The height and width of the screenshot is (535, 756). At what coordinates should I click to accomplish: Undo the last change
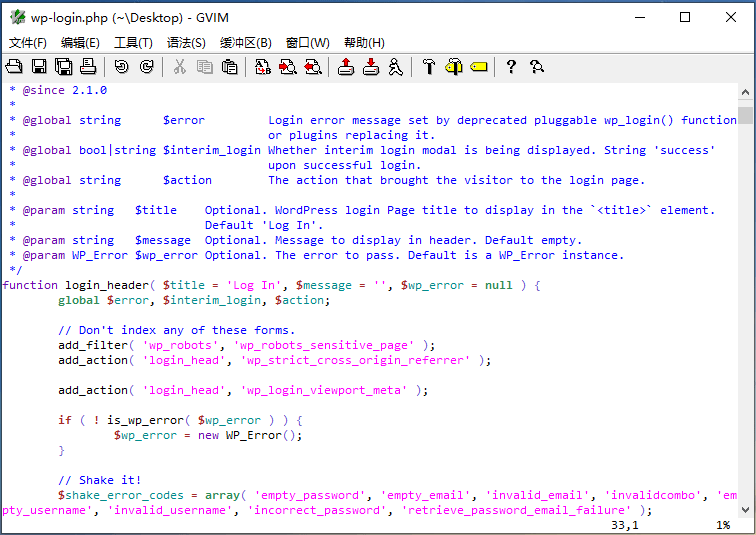pyautogui.click(x=121, y=67)
